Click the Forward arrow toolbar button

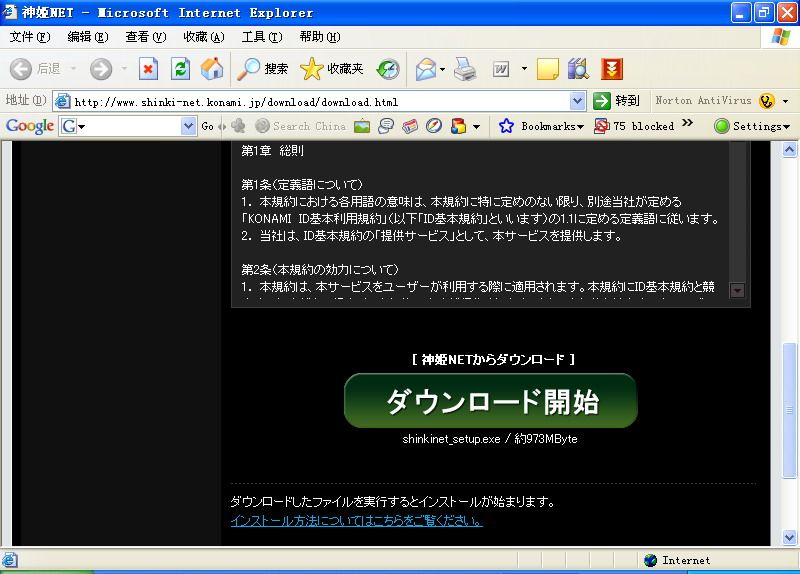click(101, 69)
